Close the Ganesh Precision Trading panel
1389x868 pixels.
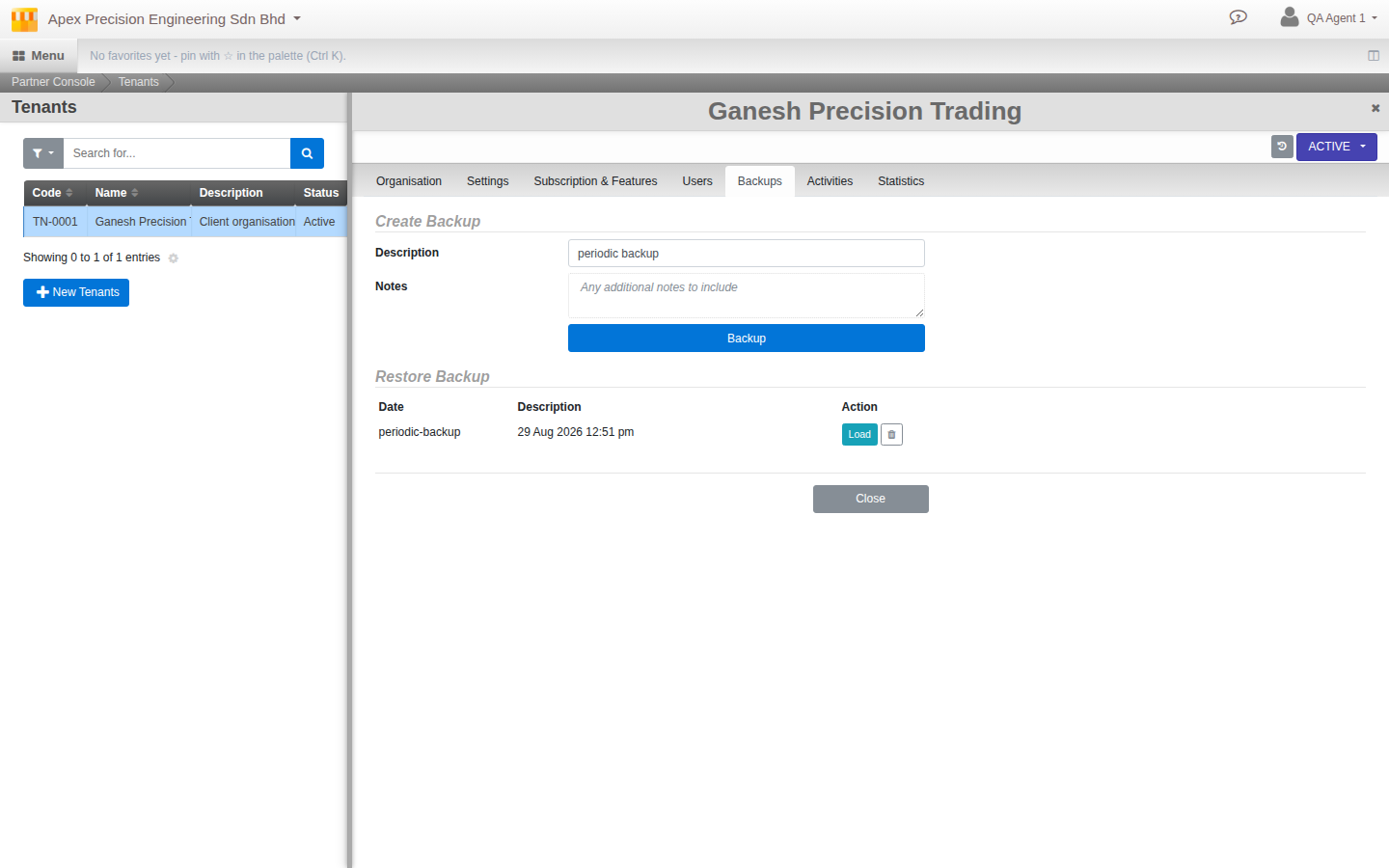pyautogui.click(x=1375, y=108)
